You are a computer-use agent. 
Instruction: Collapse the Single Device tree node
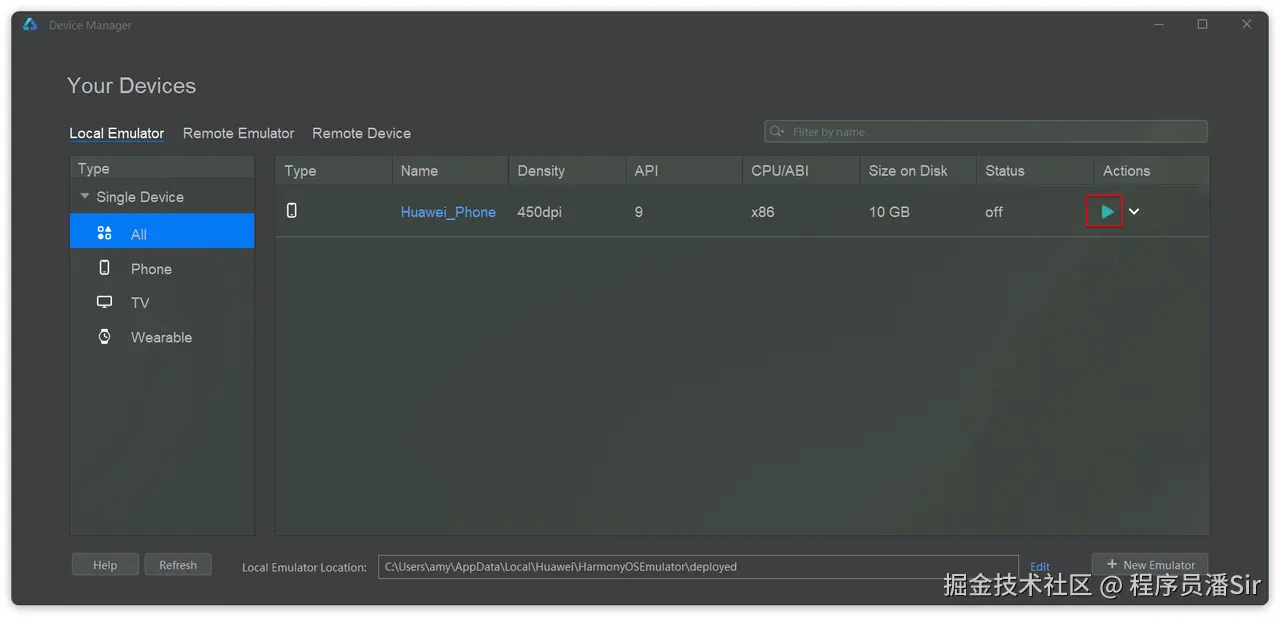pos(85,197)
